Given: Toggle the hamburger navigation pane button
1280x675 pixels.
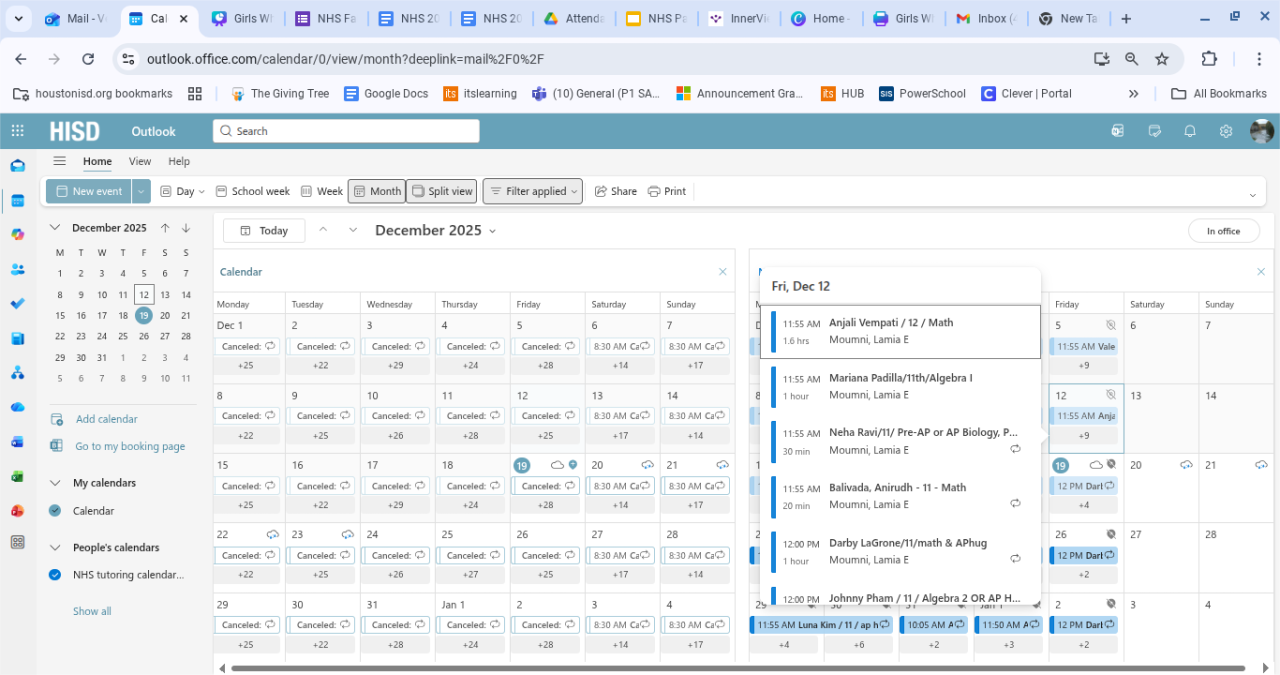Looking at the screenshot, I should [x=60, y=161].
